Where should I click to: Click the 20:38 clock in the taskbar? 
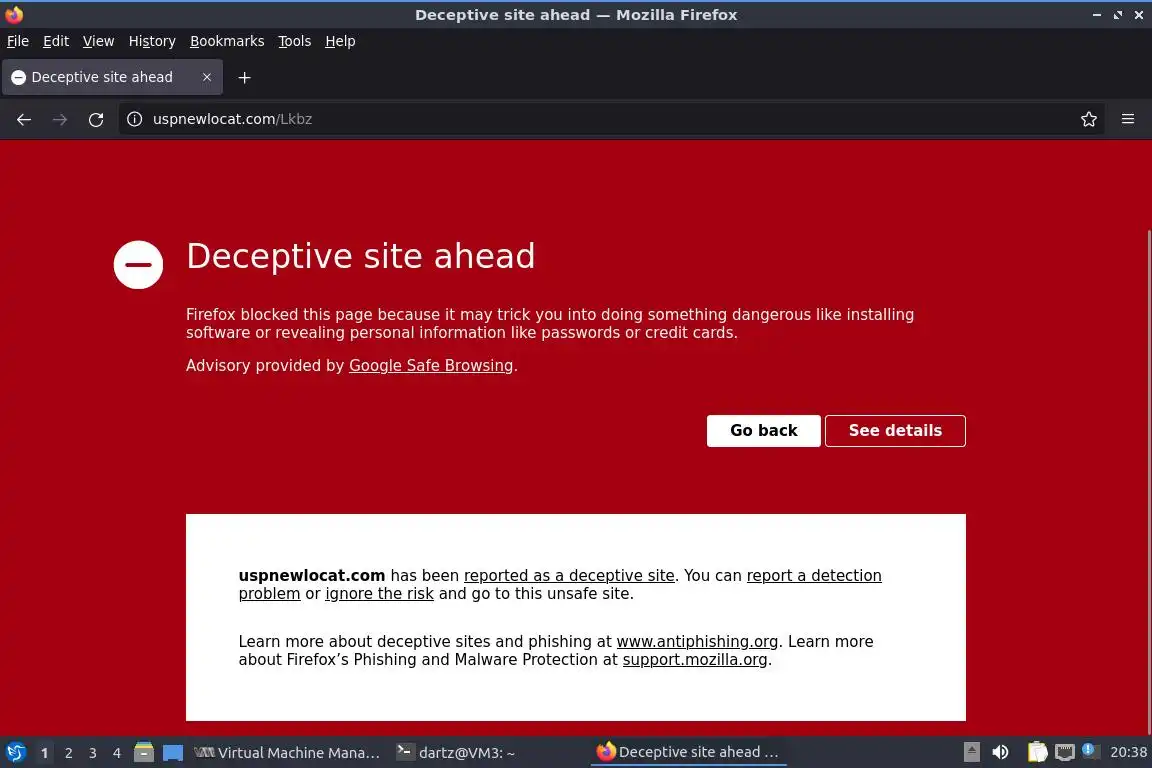point(1128,753)
